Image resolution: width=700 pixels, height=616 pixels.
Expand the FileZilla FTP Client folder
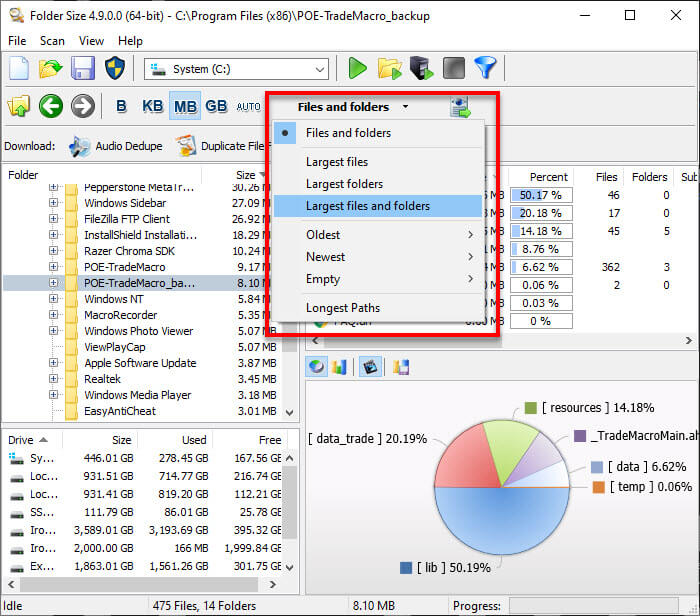54,219
